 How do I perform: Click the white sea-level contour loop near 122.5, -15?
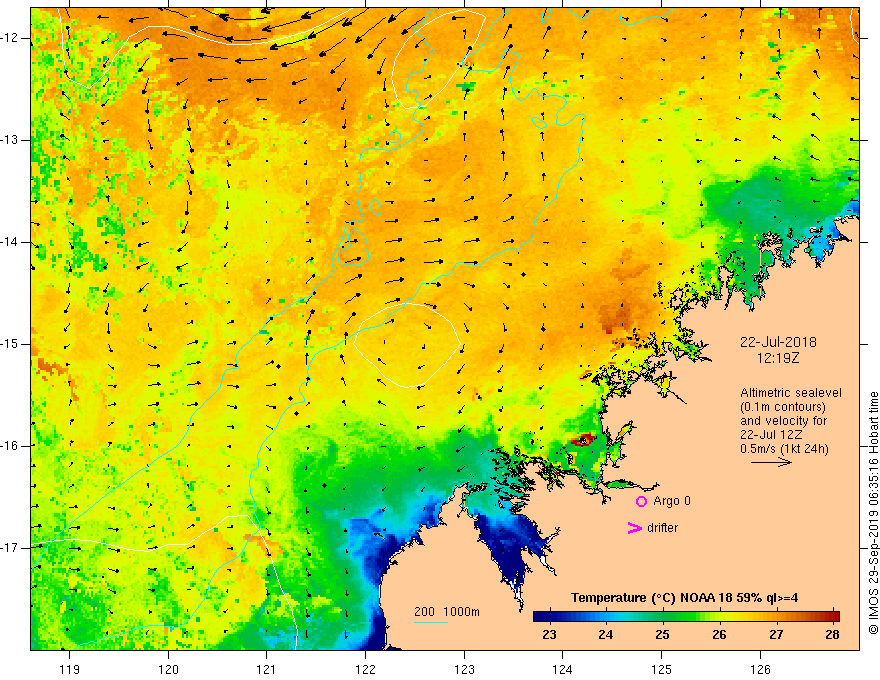tap(407, 345)
